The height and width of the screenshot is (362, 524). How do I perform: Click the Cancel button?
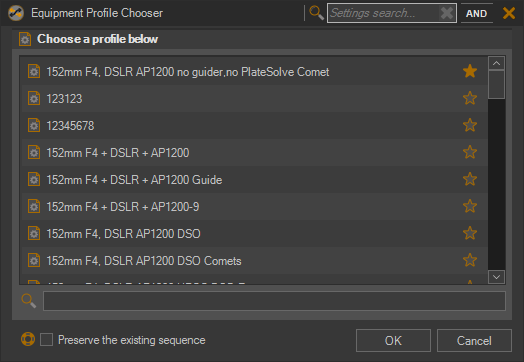coord(474,341)
